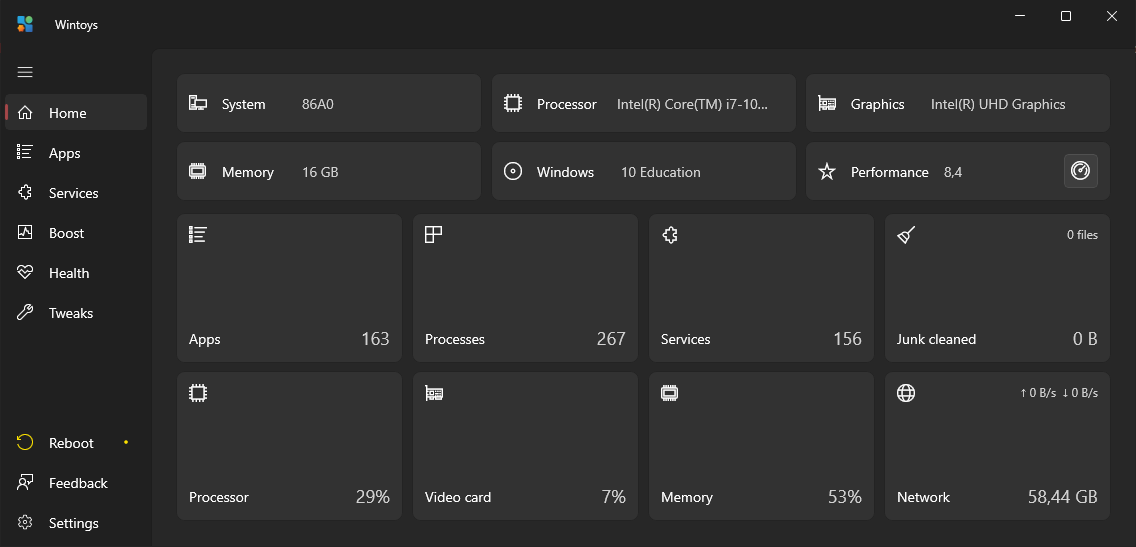This screenshot has height=547, width=1136.
Task: Click the broom icon on Junk cleaned tile
Action: [906, 235]
